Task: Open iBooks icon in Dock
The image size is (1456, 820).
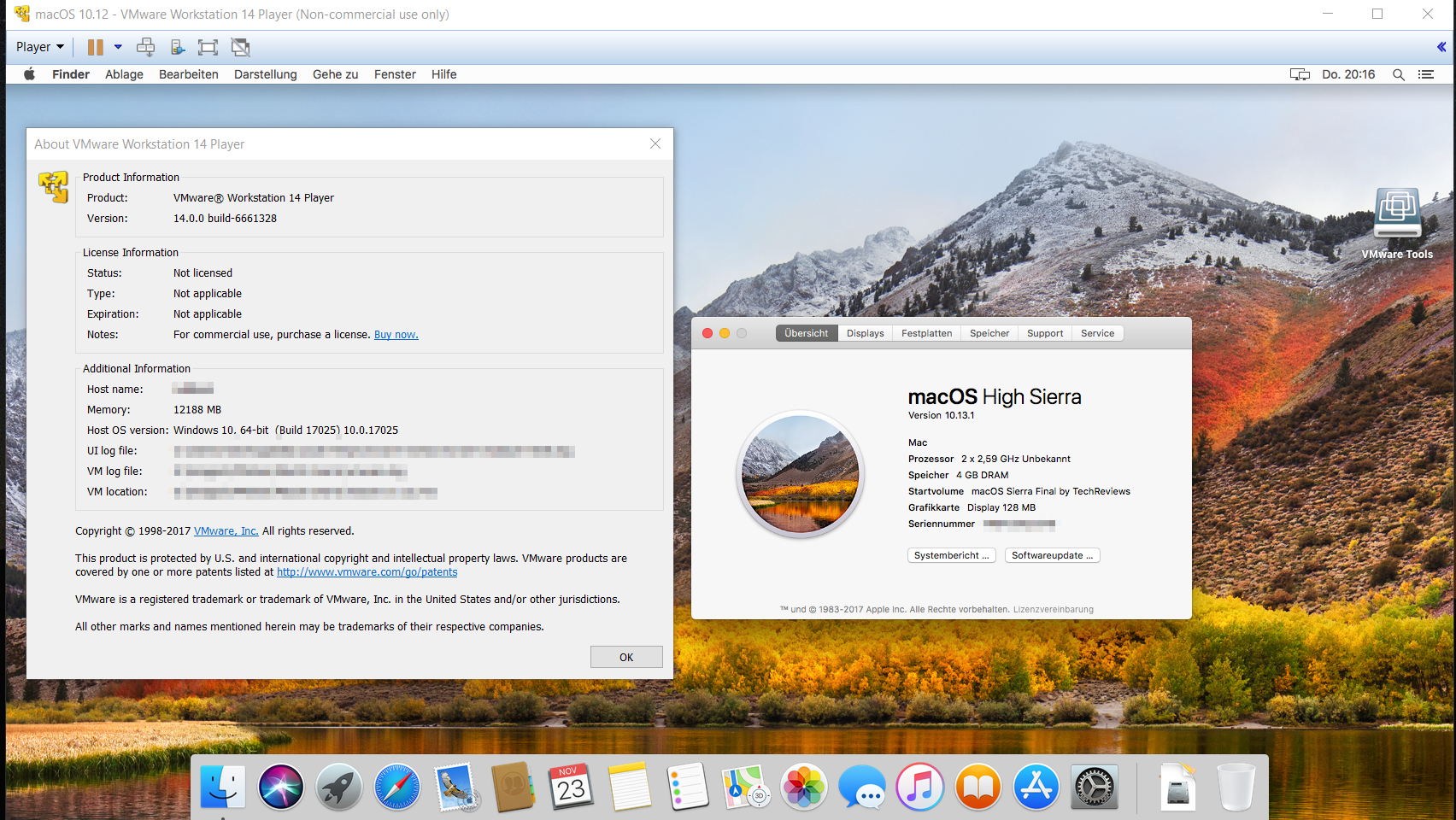Action: click(x=978, y=787)
